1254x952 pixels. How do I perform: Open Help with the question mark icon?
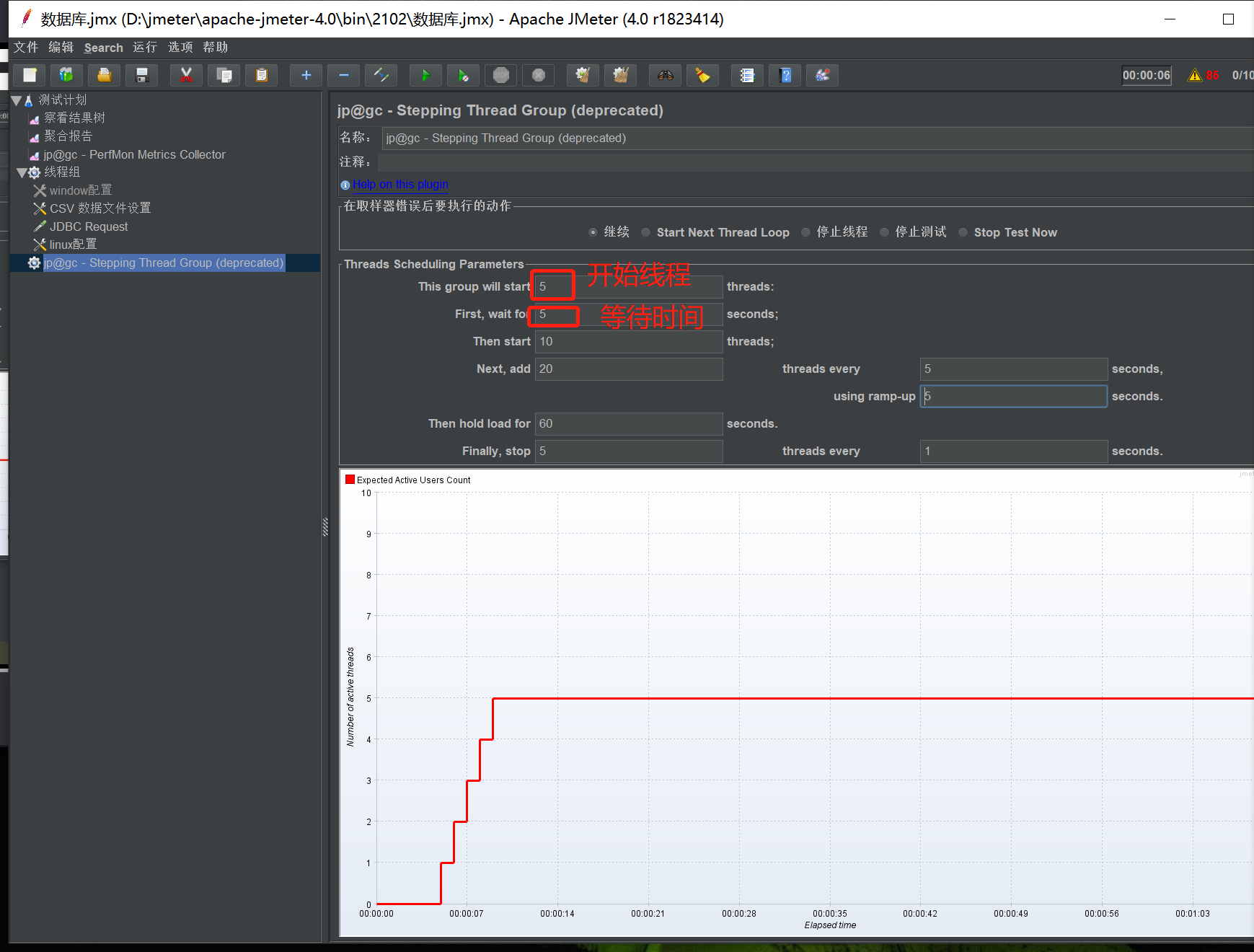coord(785,75)
